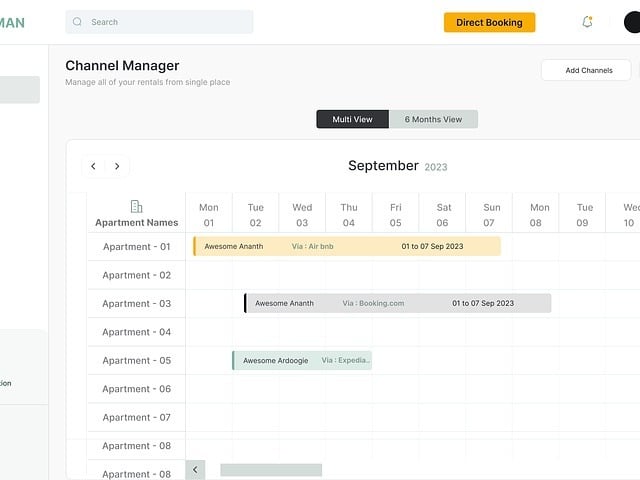
Task: Open the Air bnb booking for Apartment 01
Action: click(x=347, y=246)
